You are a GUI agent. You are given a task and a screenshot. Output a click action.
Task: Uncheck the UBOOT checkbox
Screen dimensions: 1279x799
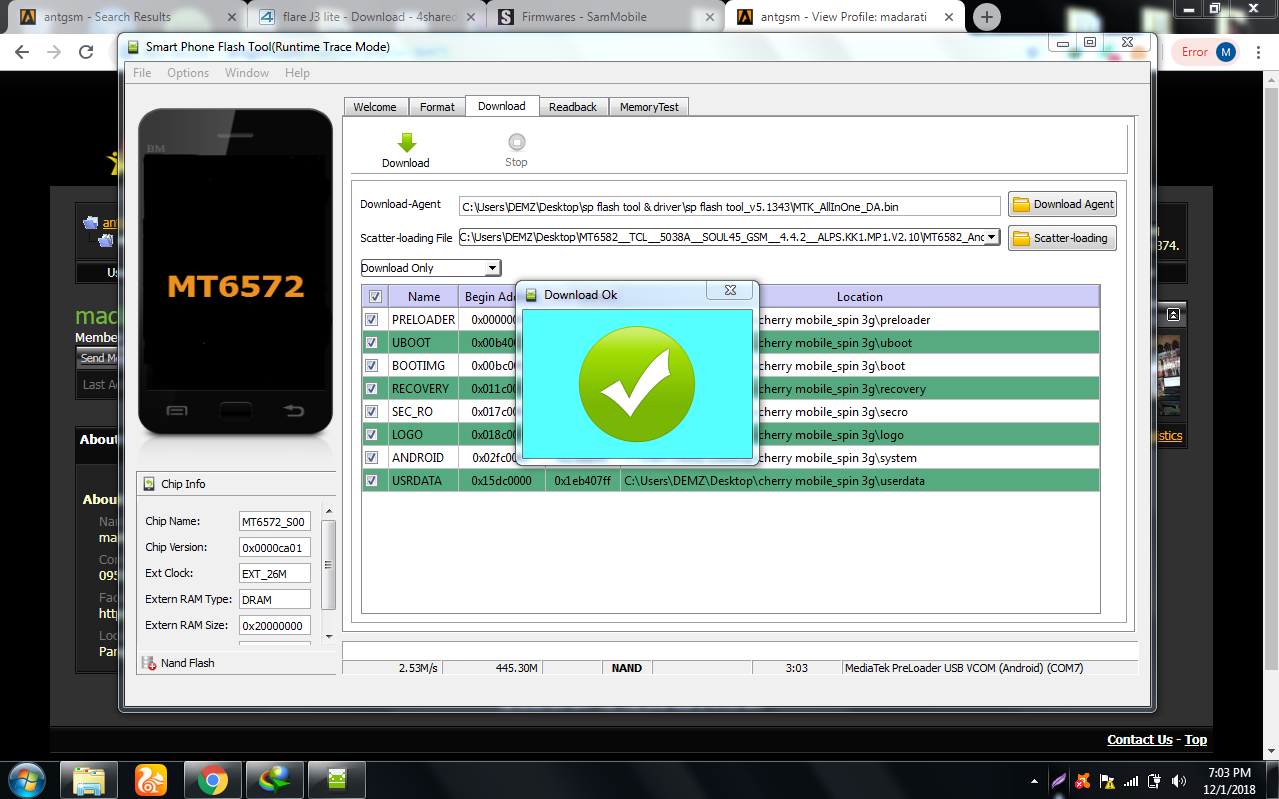[372, 343]
